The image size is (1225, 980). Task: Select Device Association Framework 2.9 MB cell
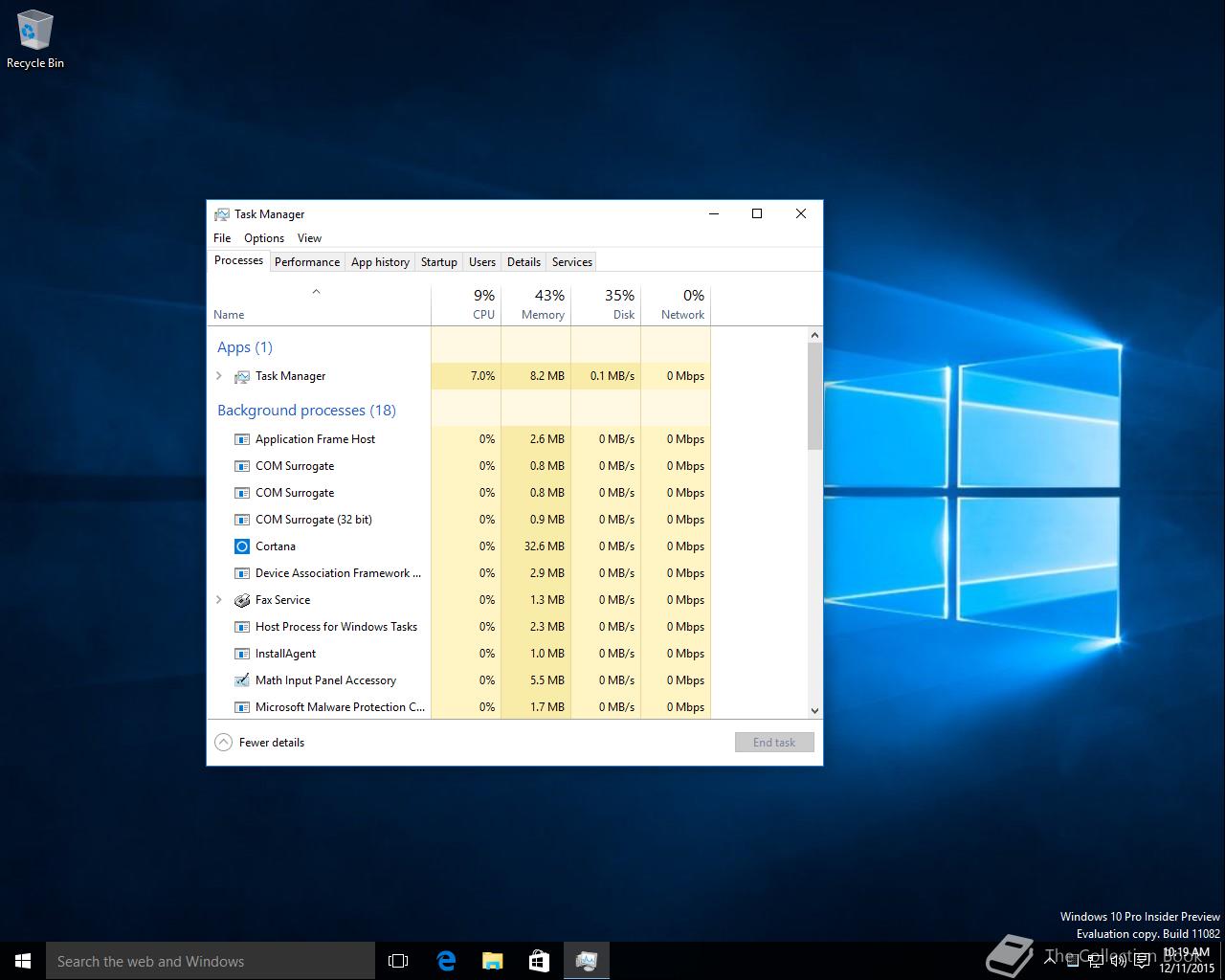[536, 573]
